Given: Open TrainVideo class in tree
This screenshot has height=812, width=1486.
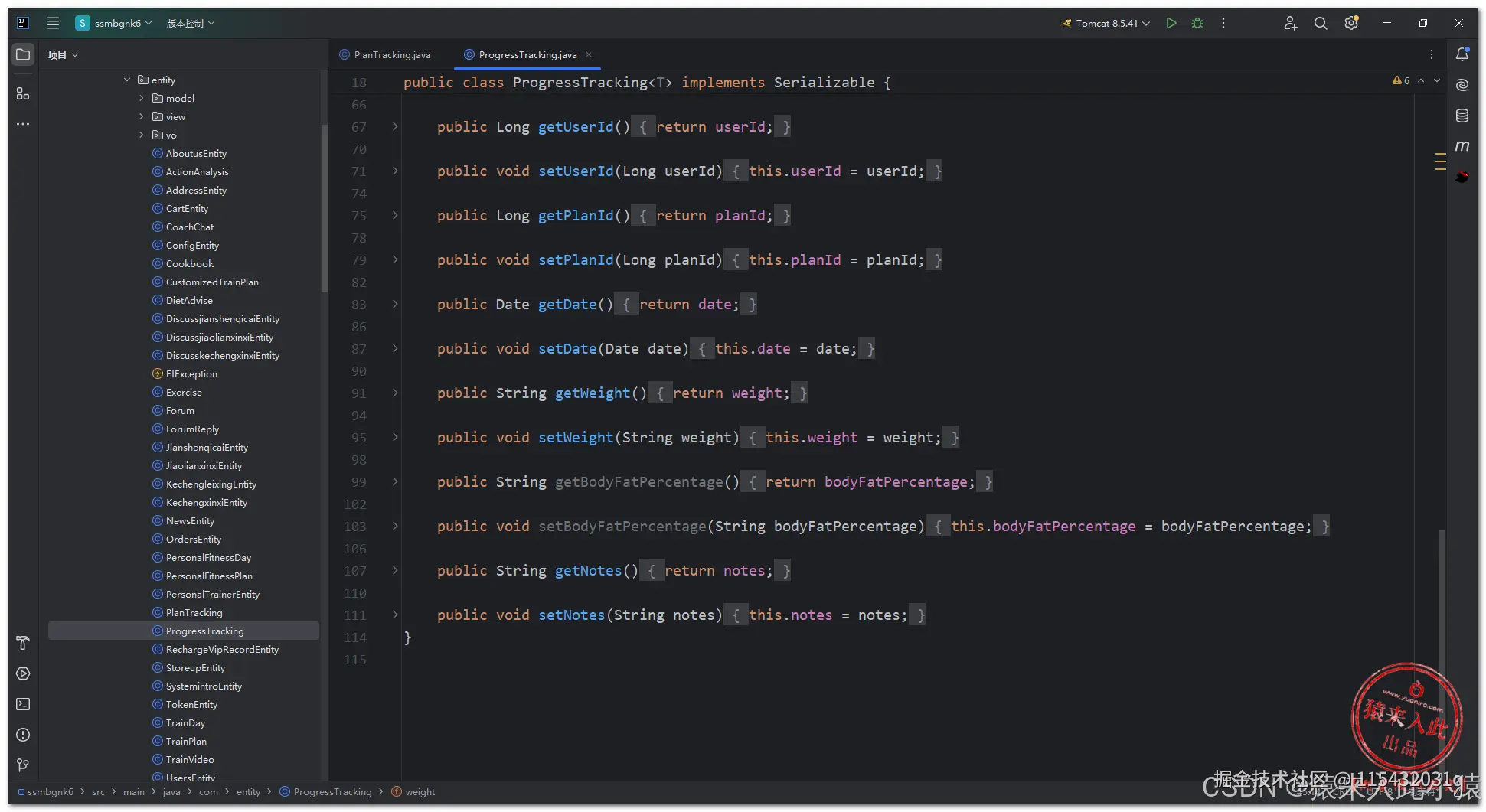Looking at the screenshot, I should 190,759.
